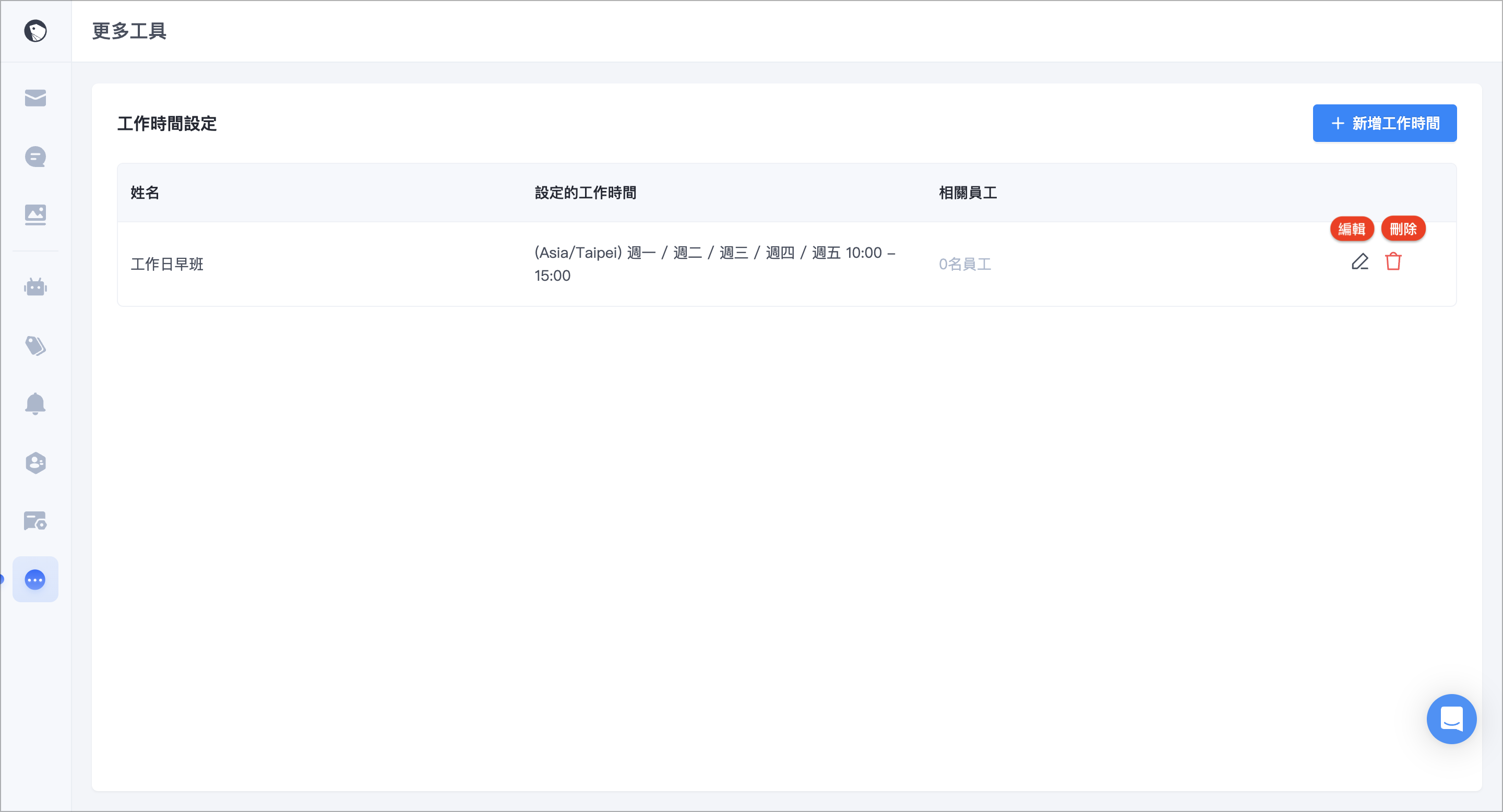1503x812 pixels.
Task: Click the 新增工作時間 button
Action: pos(1385,123)
